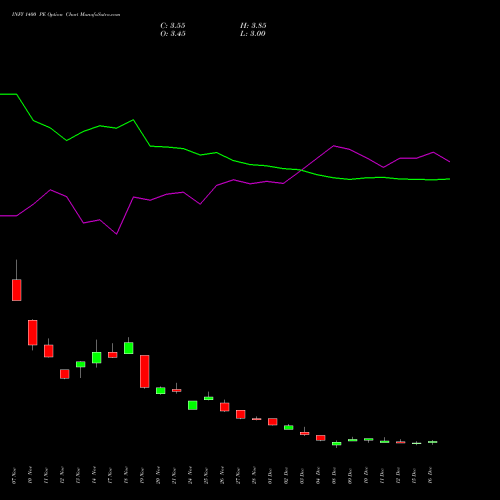The height and width of the screenshot is (500, 500).
Task: Click the 20 Nov date label
Action: [158, 476]
